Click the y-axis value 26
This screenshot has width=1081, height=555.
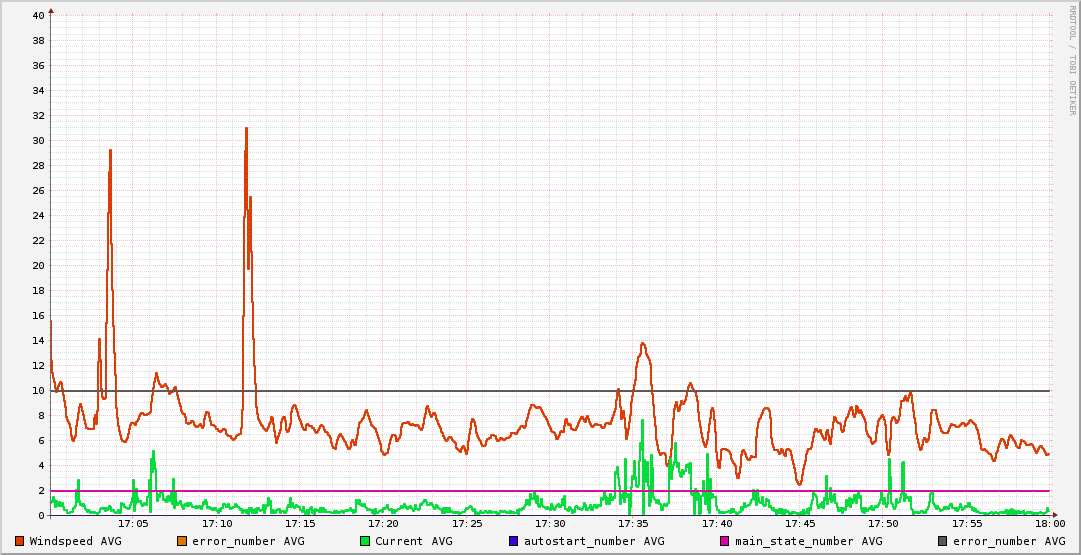[x=39, y=190]
